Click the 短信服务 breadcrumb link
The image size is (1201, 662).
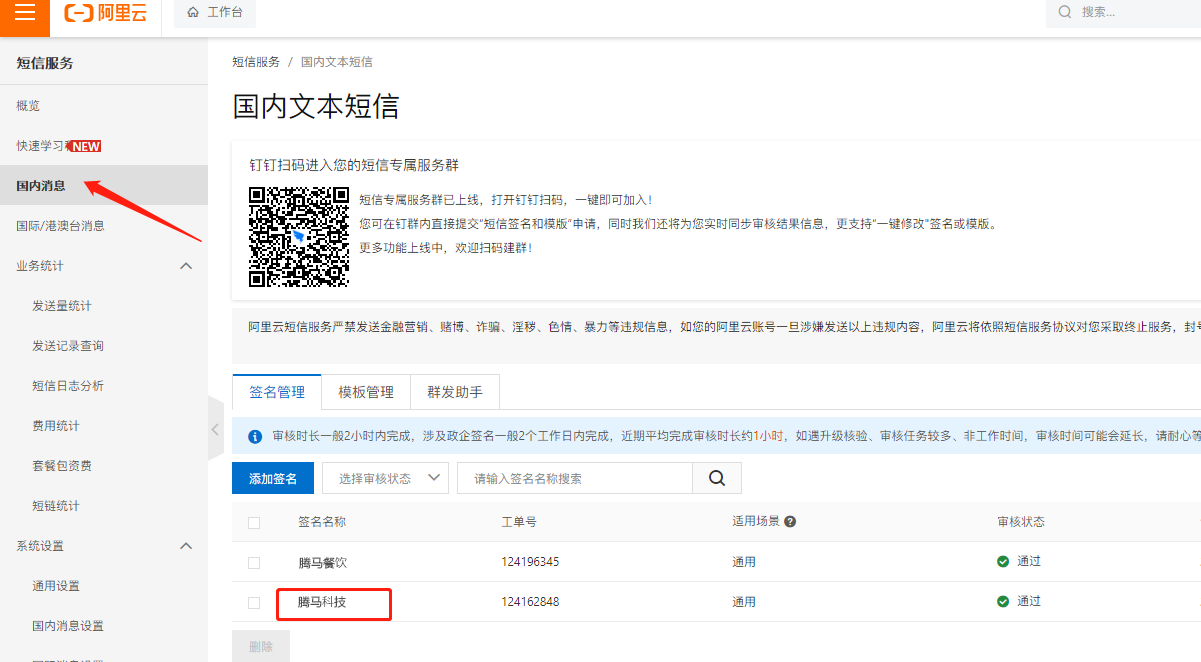(256, 62)
